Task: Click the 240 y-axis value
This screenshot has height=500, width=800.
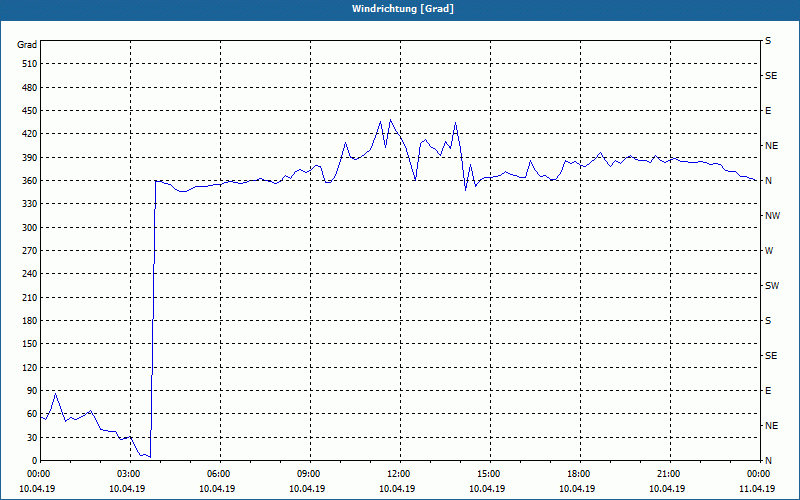Action: tap(30, 274)
